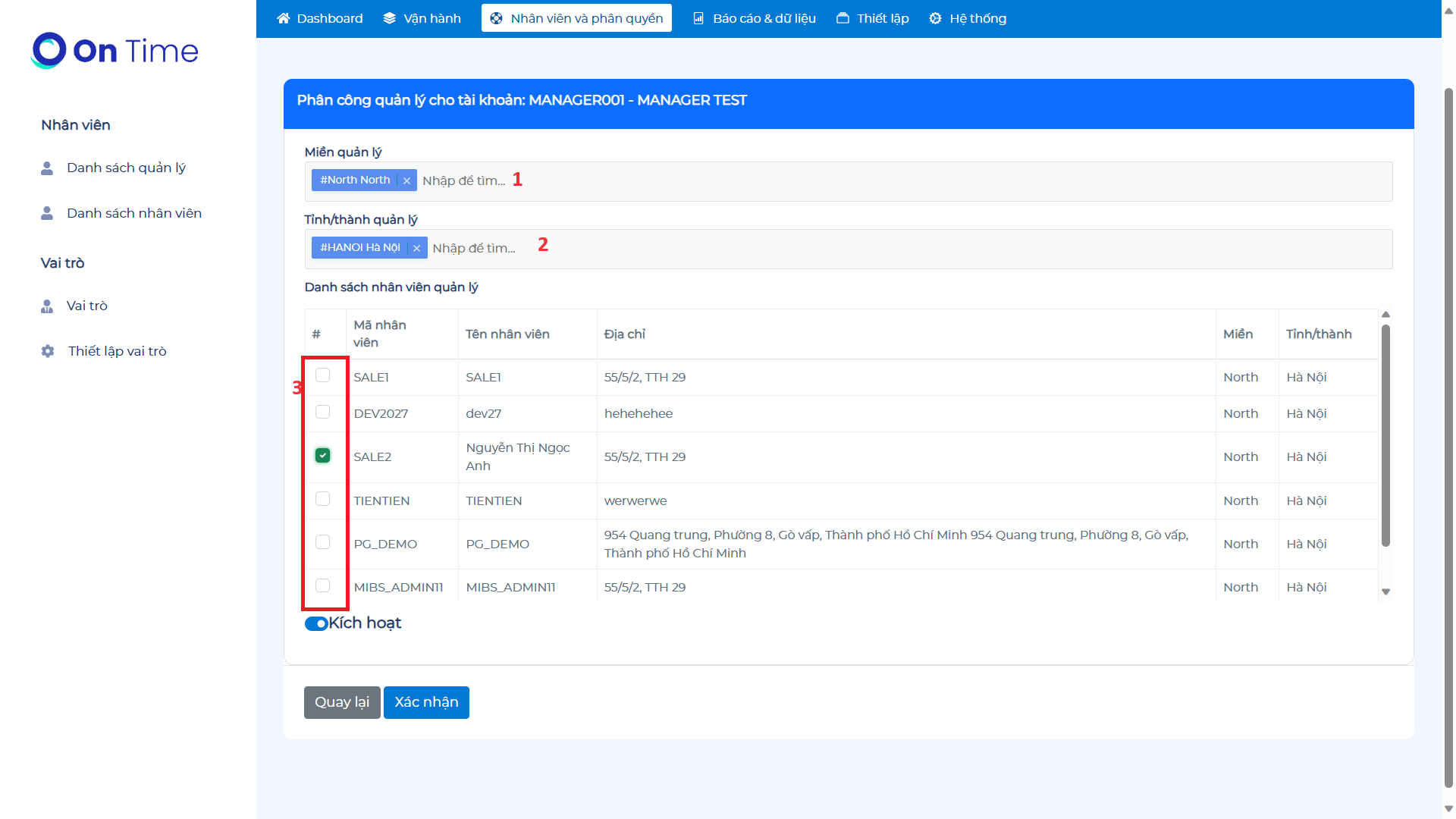
Task: Toggle the Kích hoạt switch
Action: (316, 623)
